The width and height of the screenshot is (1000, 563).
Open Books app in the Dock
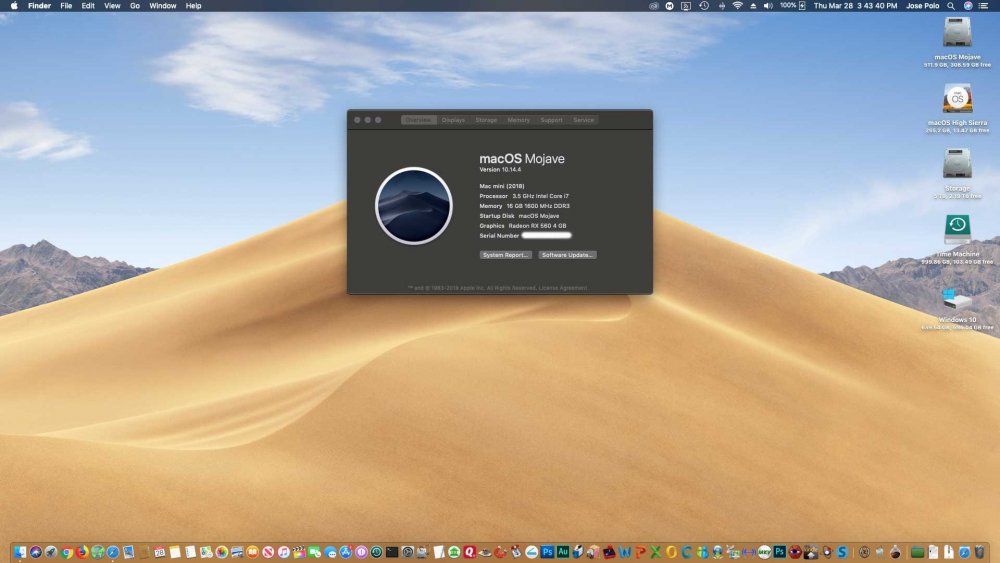(x=253, y=552)
